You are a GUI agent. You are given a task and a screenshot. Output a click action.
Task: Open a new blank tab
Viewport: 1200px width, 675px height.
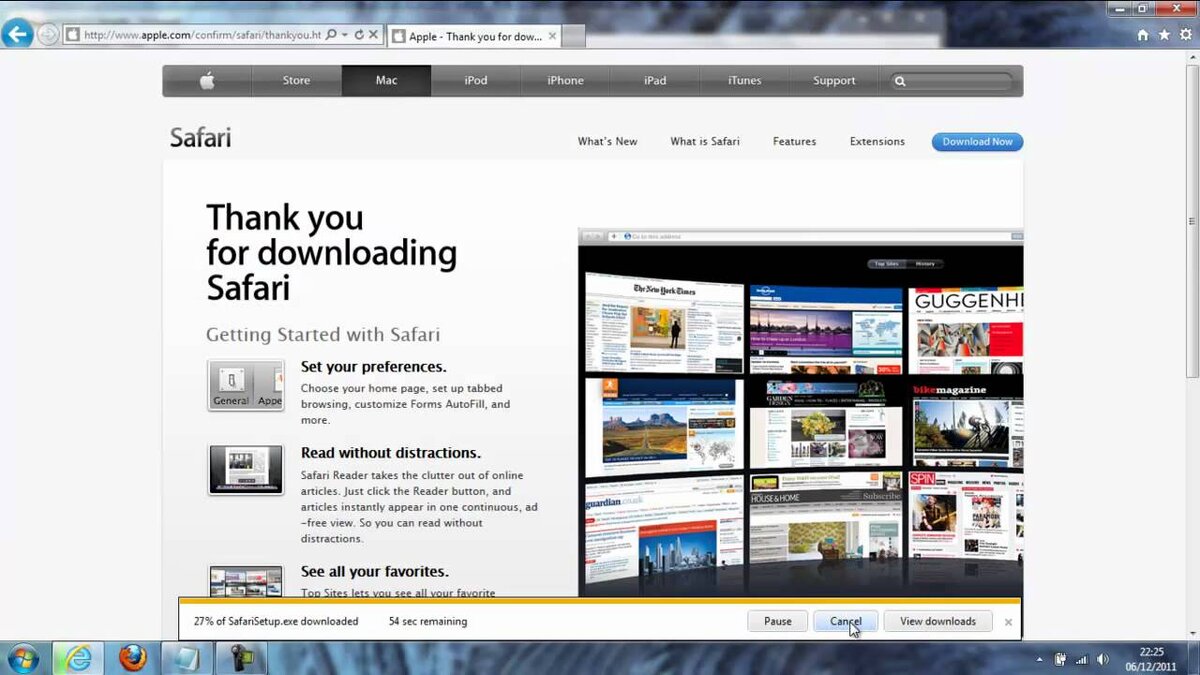click(574, 36)
